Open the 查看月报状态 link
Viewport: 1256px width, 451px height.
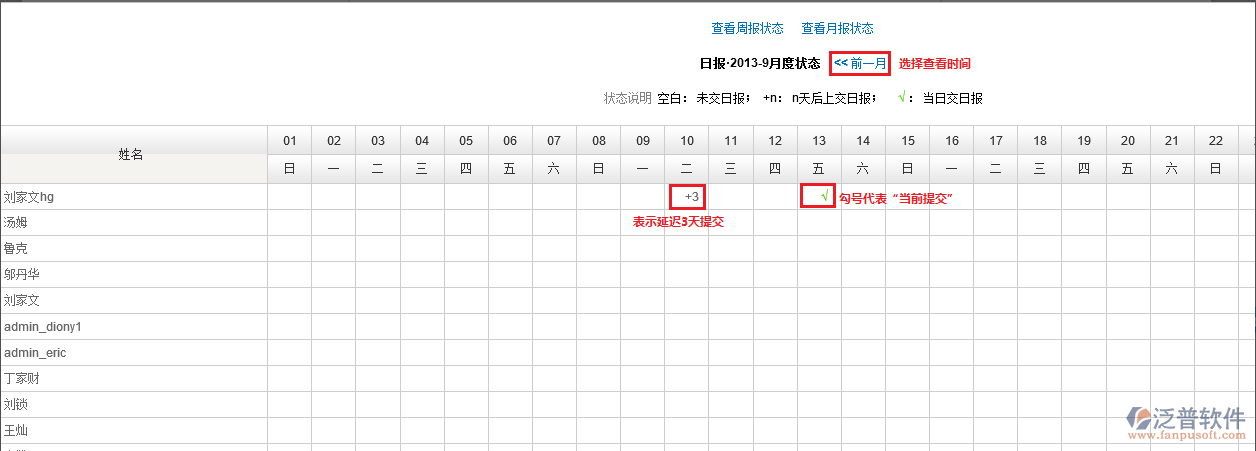pyautogui.click(x=837, y=28)
